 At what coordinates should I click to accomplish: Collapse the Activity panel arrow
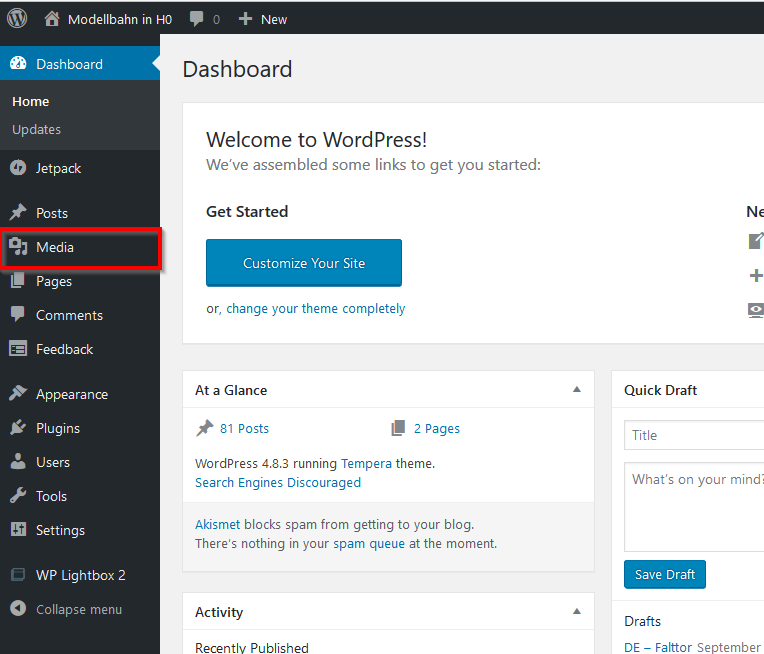coord(577,611)
